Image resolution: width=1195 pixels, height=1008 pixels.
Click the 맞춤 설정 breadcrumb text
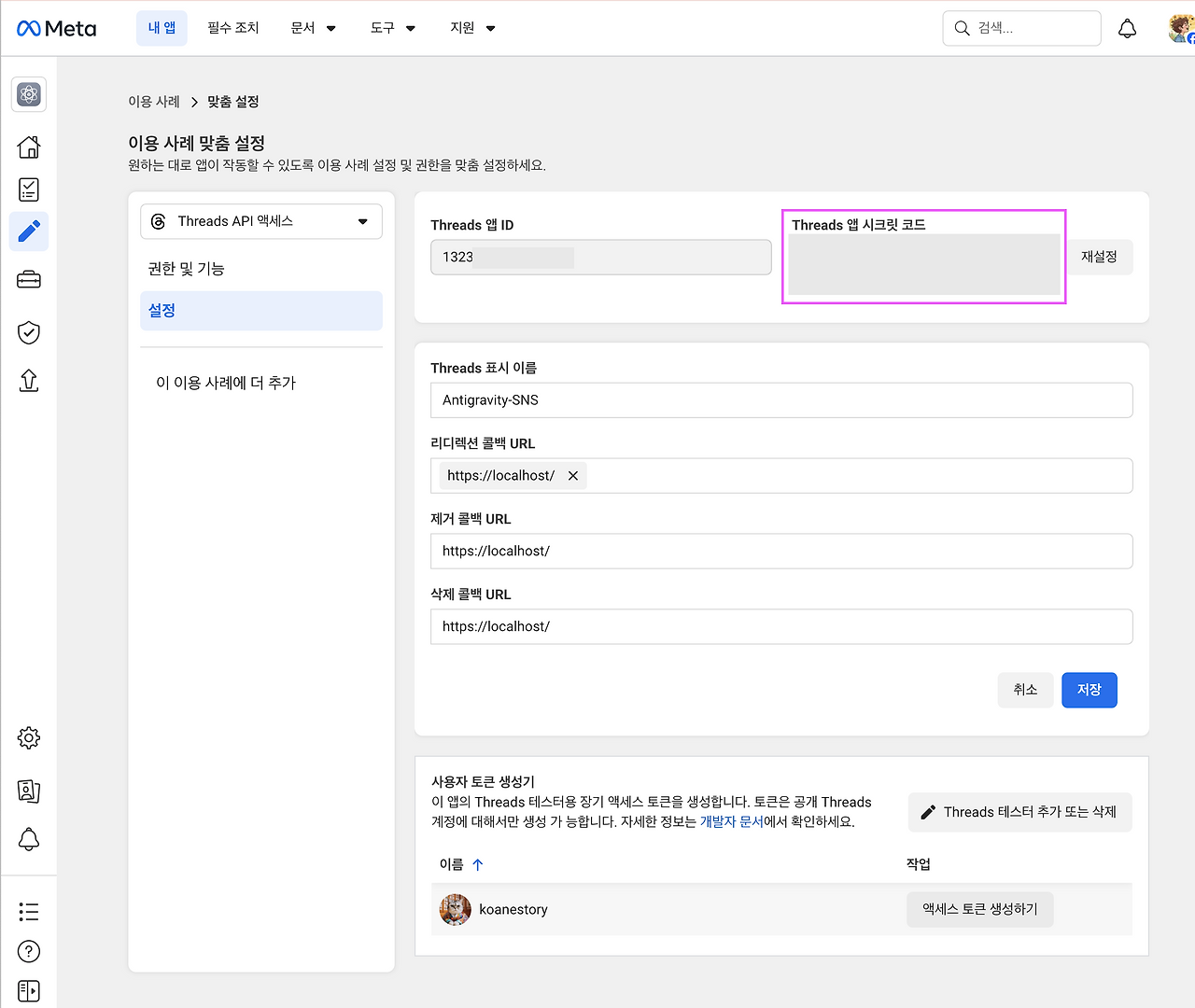pyautogui.click(x=233, y=102)
